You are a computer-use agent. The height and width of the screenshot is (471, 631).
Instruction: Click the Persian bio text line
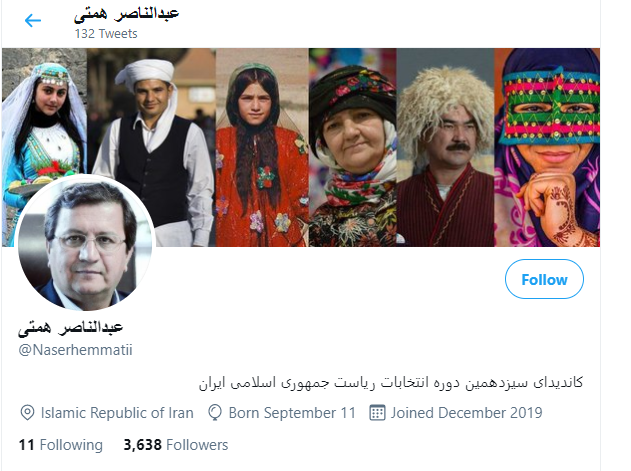pos(387,382)
